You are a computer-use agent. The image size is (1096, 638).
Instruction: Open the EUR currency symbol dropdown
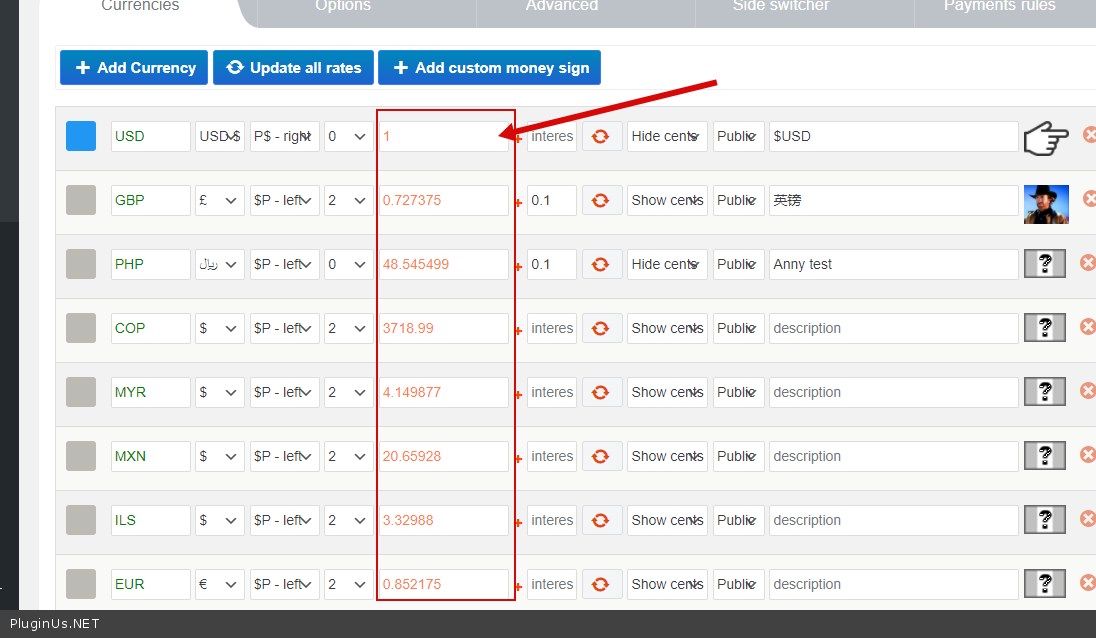click(x=219, y=584)
